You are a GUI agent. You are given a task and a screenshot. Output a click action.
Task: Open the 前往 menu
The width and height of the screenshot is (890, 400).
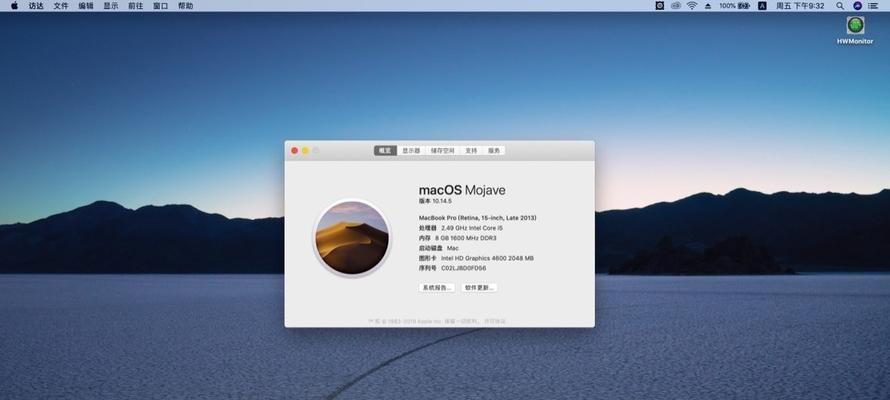pyautogui.click(x=136, y=6)
